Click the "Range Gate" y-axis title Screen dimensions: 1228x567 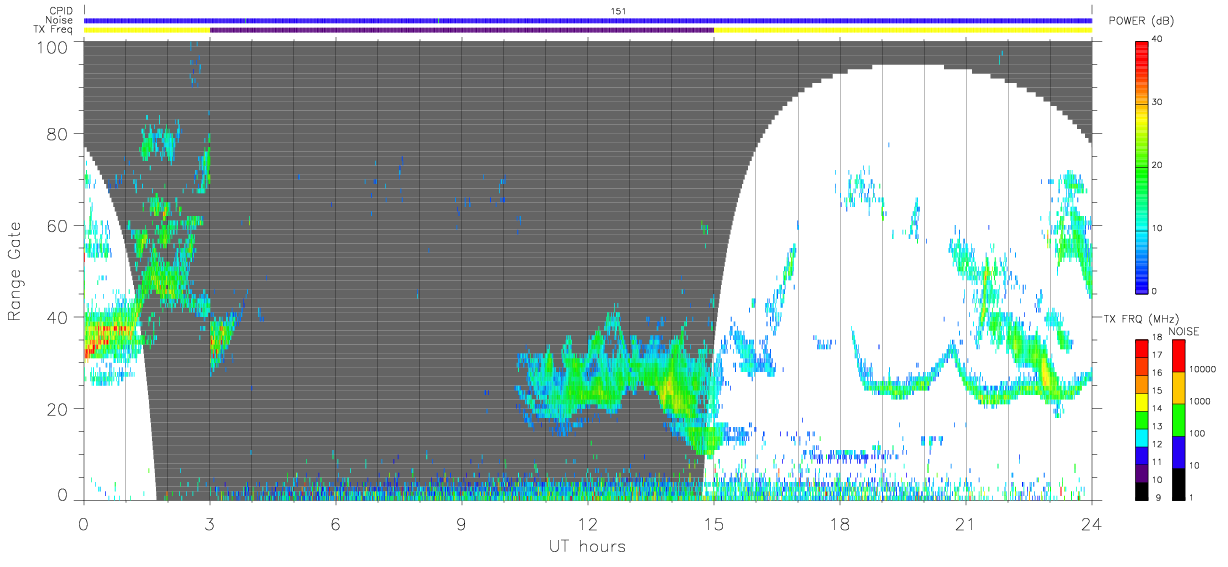(15, 273)
